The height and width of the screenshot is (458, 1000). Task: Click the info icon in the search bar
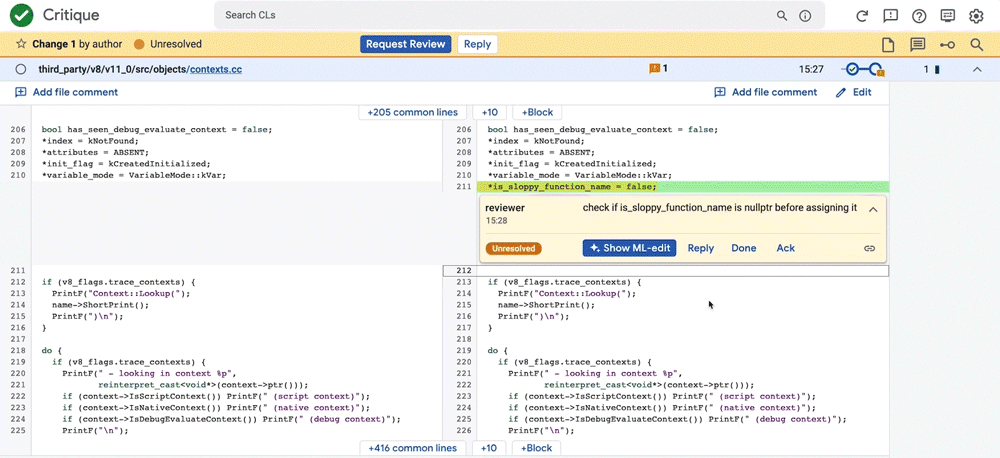(805, 15)
